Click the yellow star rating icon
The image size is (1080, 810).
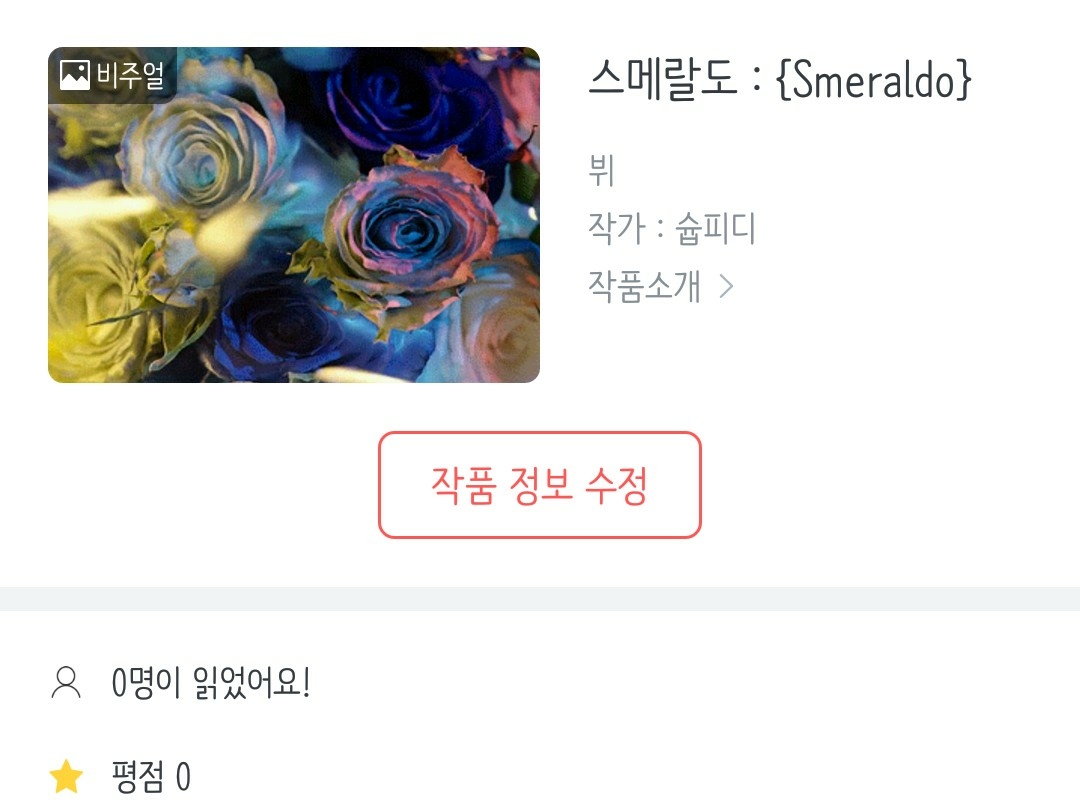[66, 776]
